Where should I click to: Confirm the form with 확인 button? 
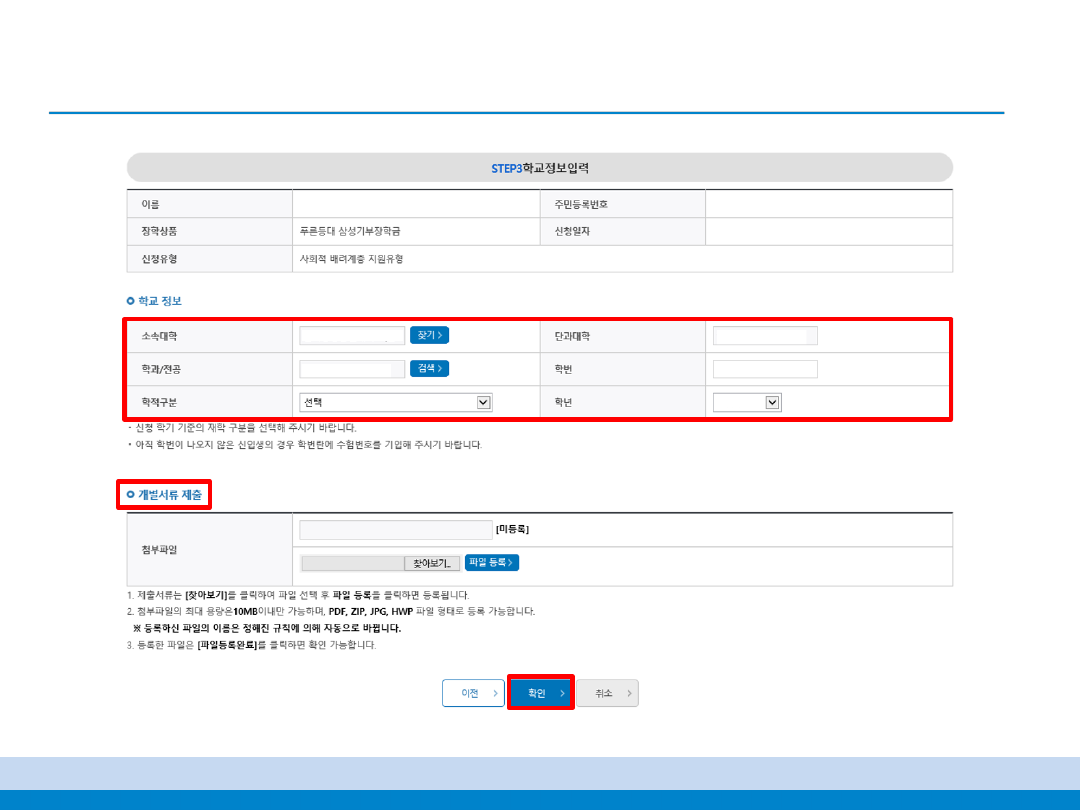pyautogui.click(x=541, y=693)
